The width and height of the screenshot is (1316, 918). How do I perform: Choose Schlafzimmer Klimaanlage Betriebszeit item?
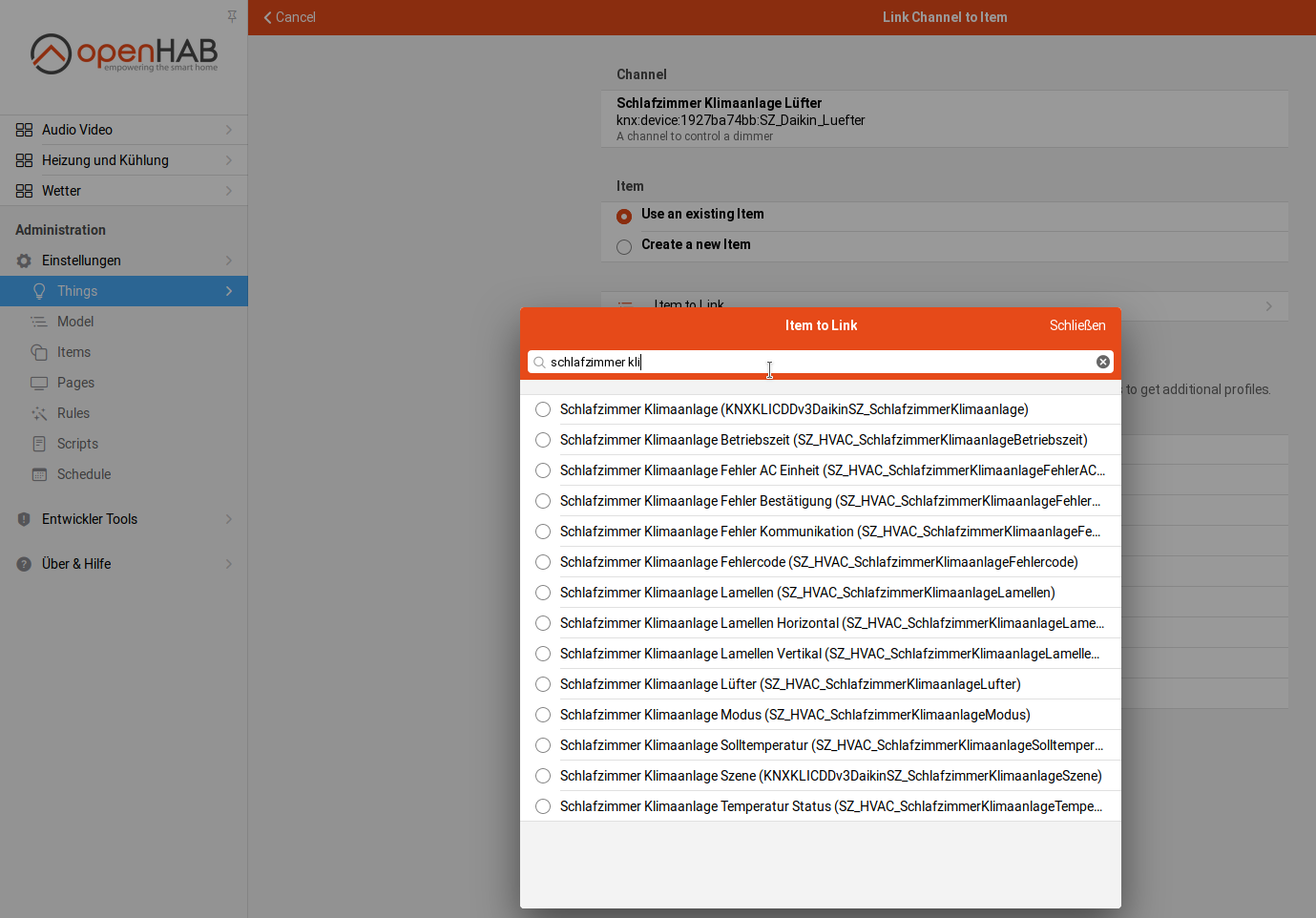(821, 440)
